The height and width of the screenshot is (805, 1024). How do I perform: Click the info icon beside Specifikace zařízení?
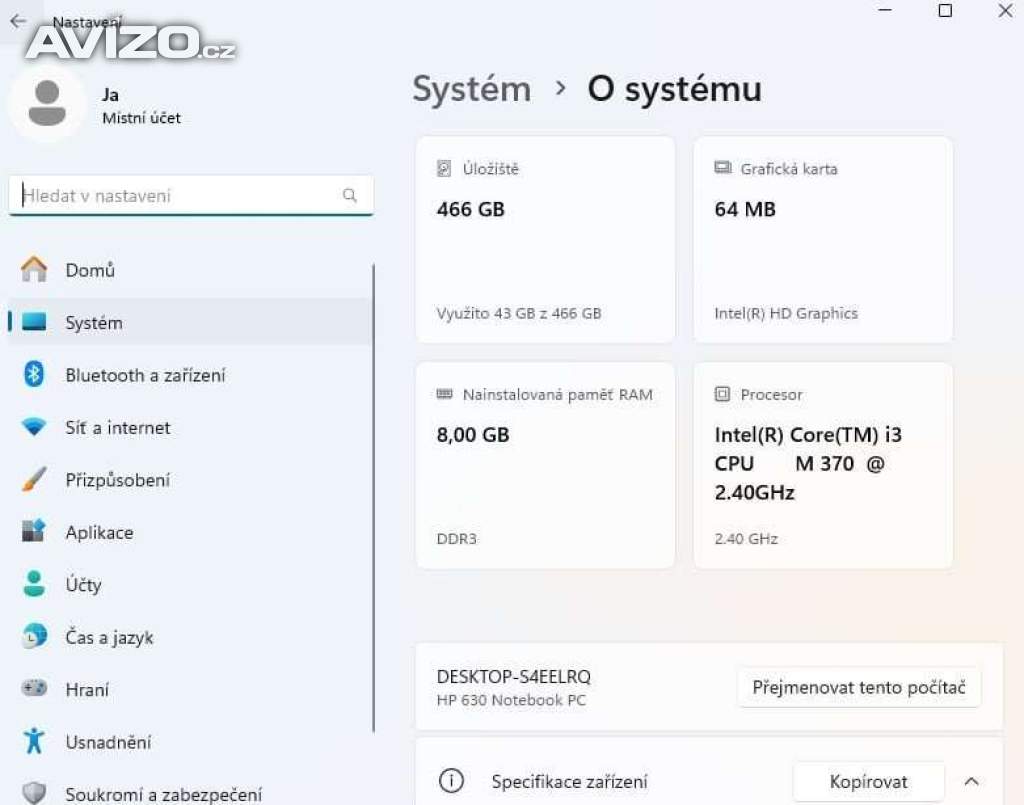click(451, 781)
